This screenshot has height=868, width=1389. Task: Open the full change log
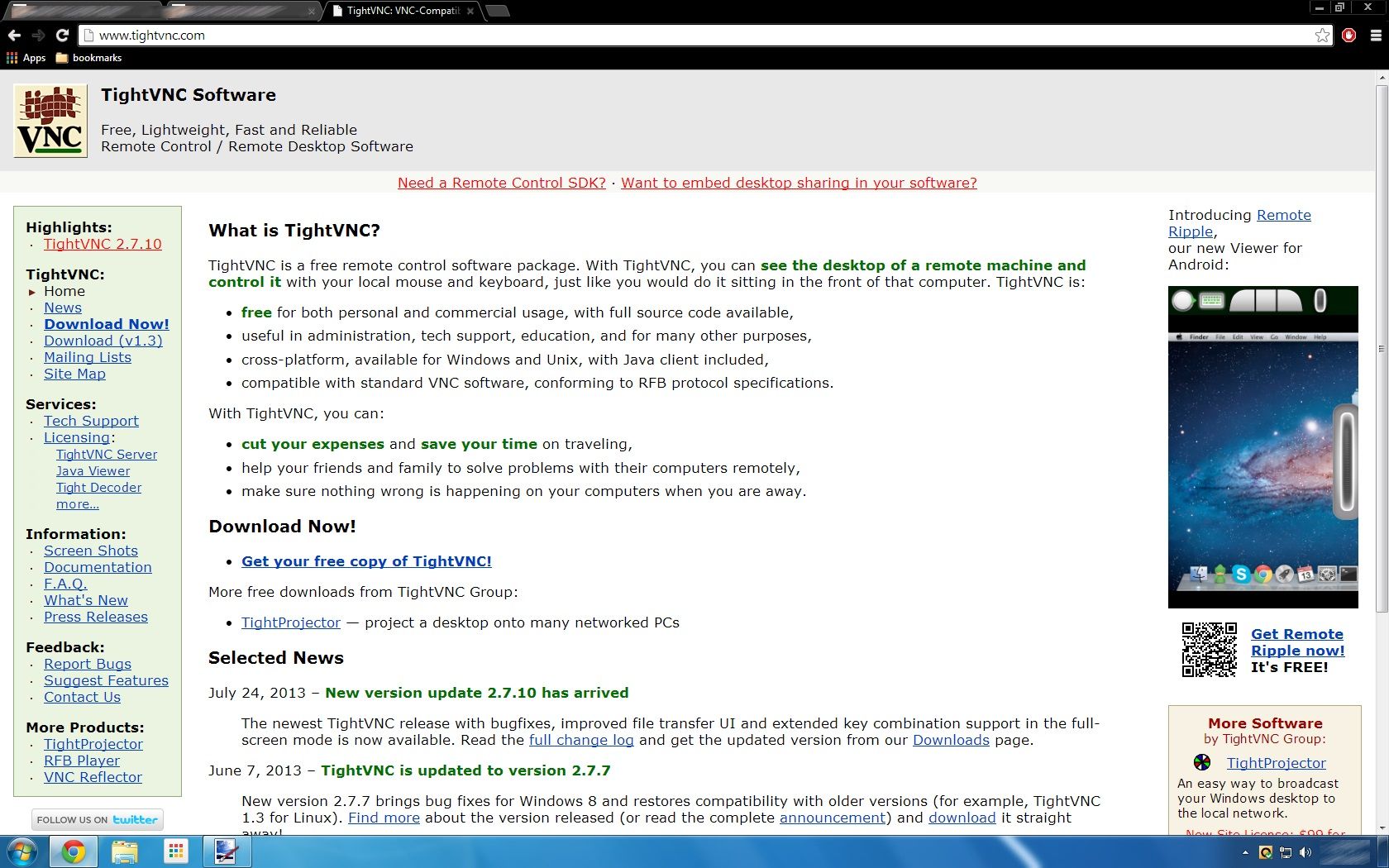581,741
